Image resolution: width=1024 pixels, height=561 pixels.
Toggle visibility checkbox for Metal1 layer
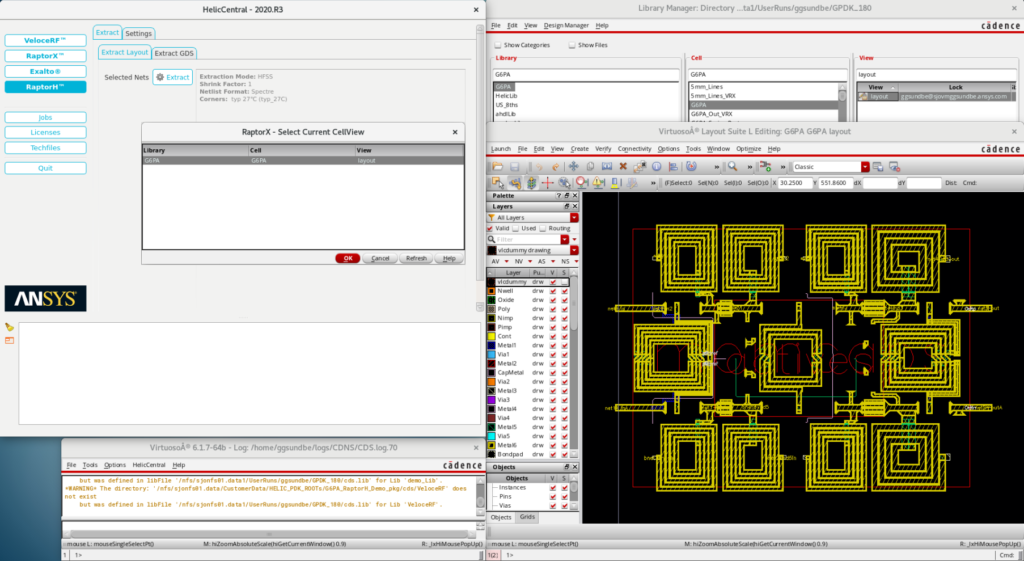(x=553, y=345)
